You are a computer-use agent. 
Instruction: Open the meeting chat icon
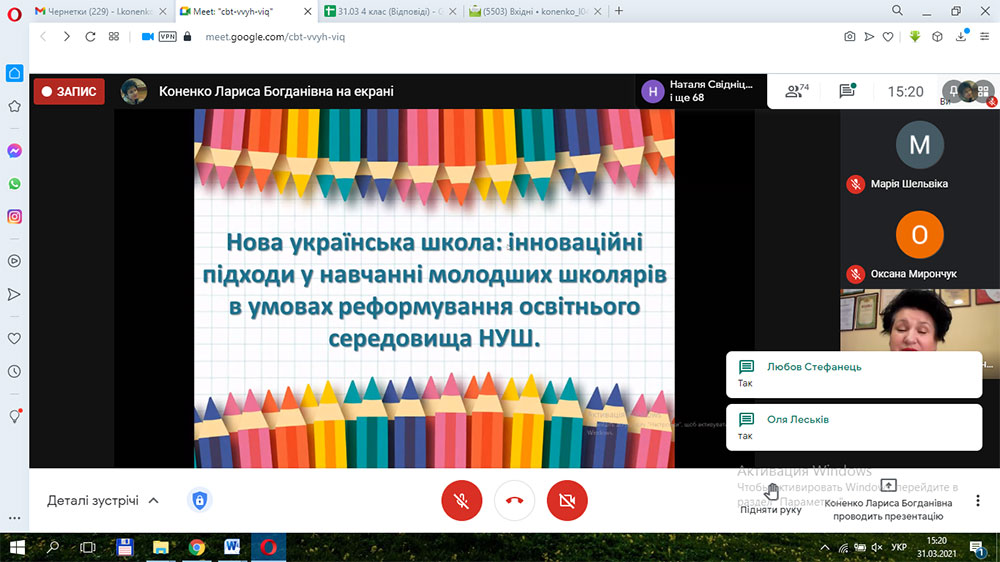pyautogui.click(x=847, y=91)
